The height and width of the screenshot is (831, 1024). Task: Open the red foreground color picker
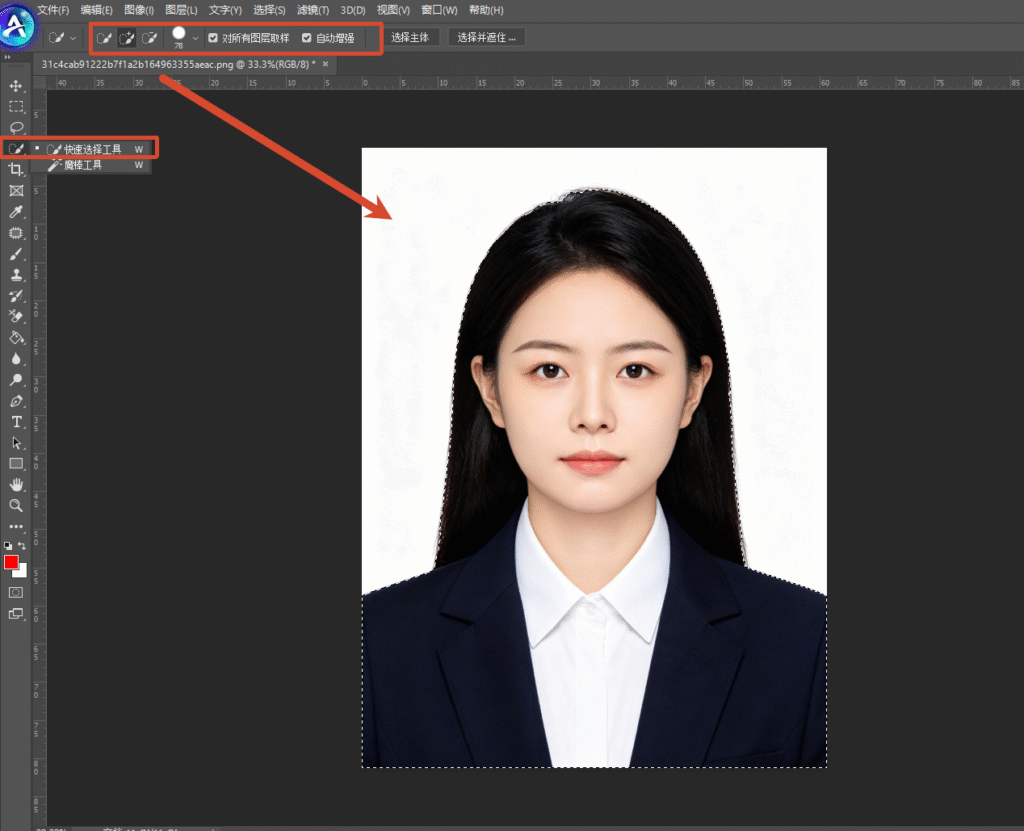pos(10,562)
